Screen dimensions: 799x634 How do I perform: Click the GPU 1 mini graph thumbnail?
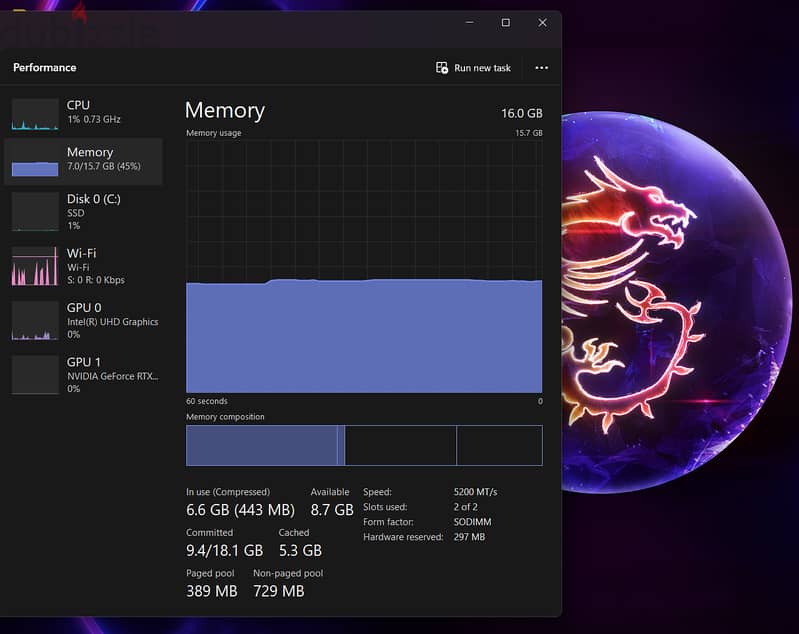pyautogui.click(x=35, y=375)
